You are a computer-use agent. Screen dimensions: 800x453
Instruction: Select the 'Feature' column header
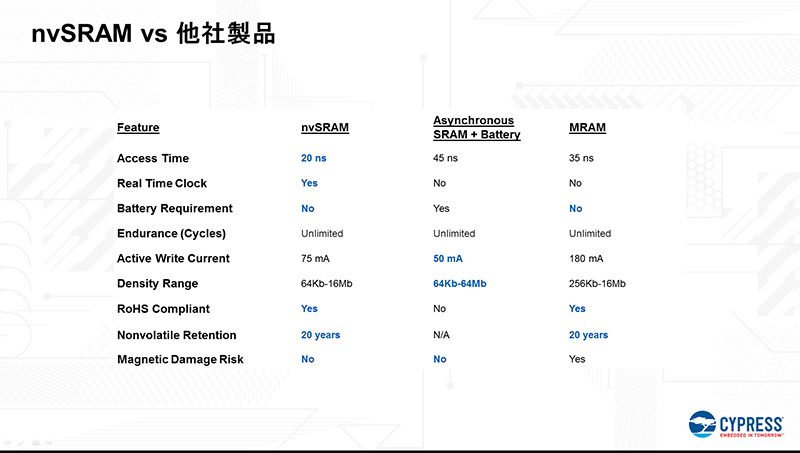pyautogui.click(x=138, y=128)
